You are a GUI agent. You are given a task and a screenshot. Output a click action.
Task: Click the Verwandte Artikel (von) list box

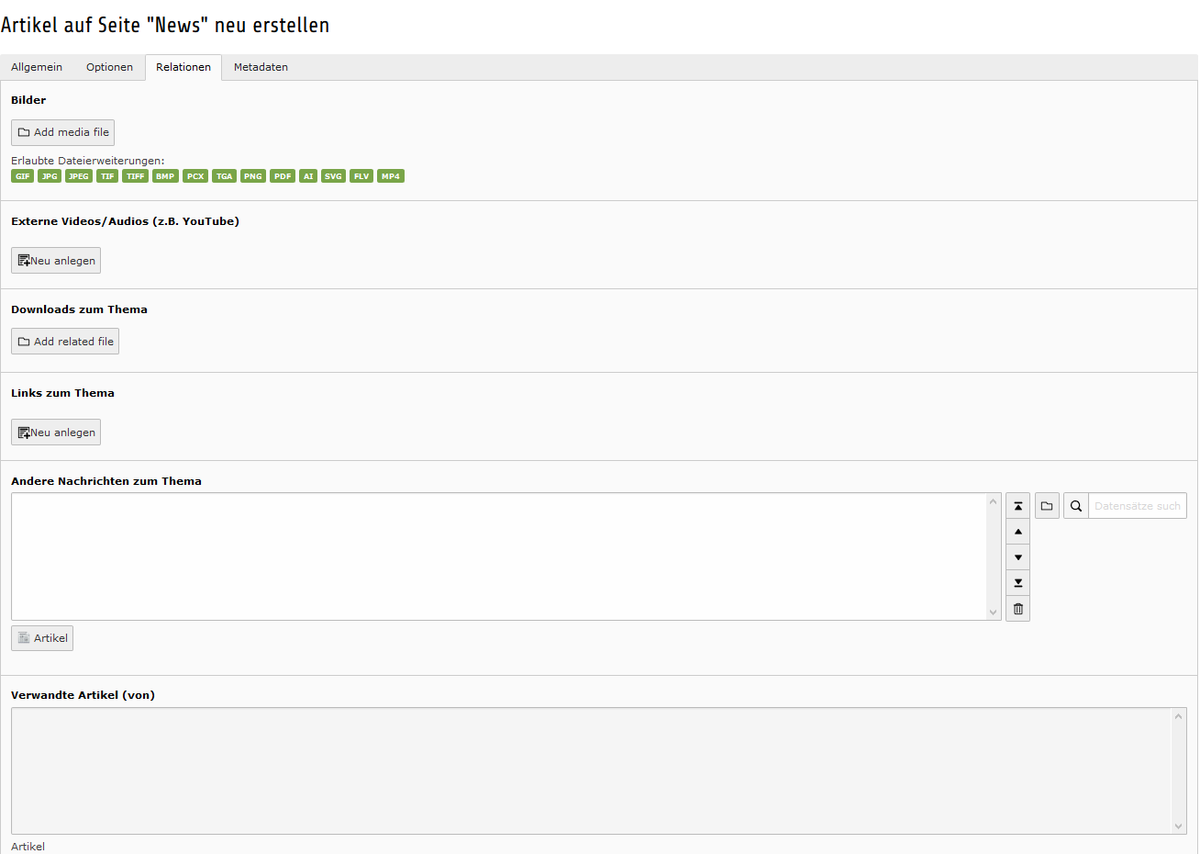click(x=590, y=770)
